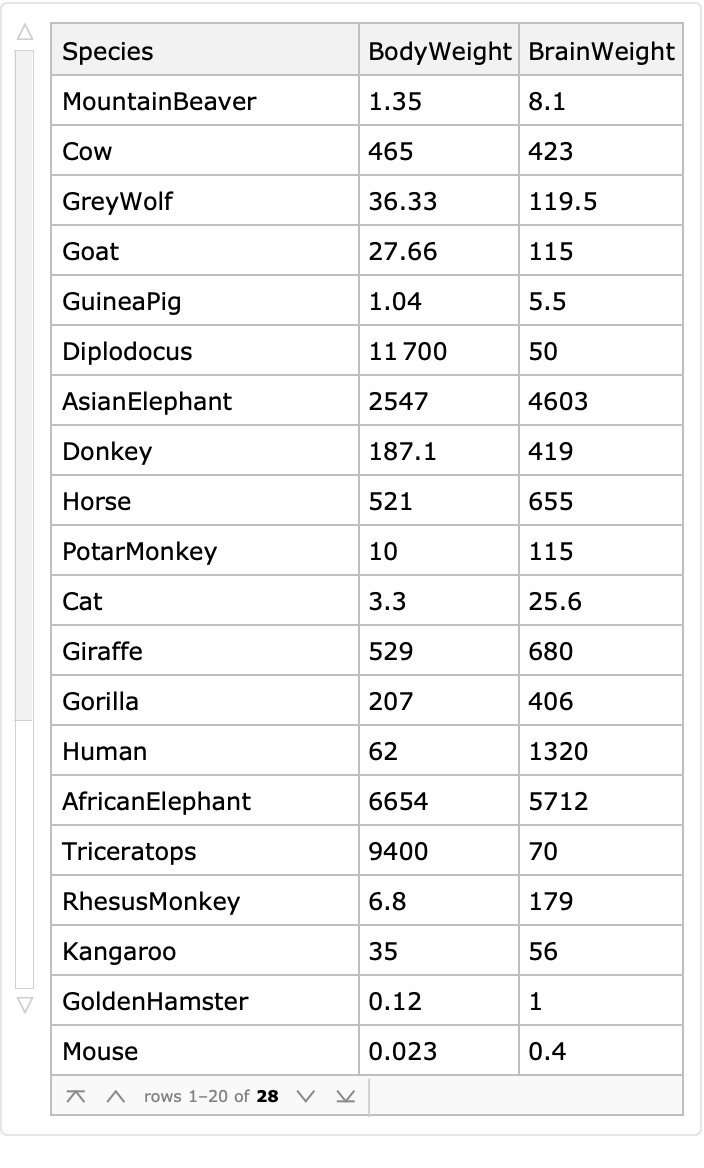Screen dimensions: 704x1168
Task: Click the AsianElephant row label
Action: [147, 401]
